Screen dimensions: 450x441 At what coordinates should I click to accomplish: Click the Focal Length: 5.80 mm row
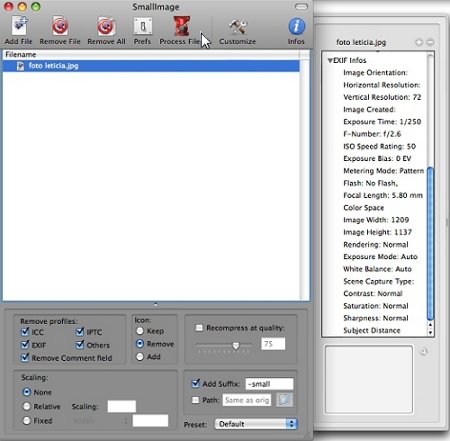[x=383, y=196]
